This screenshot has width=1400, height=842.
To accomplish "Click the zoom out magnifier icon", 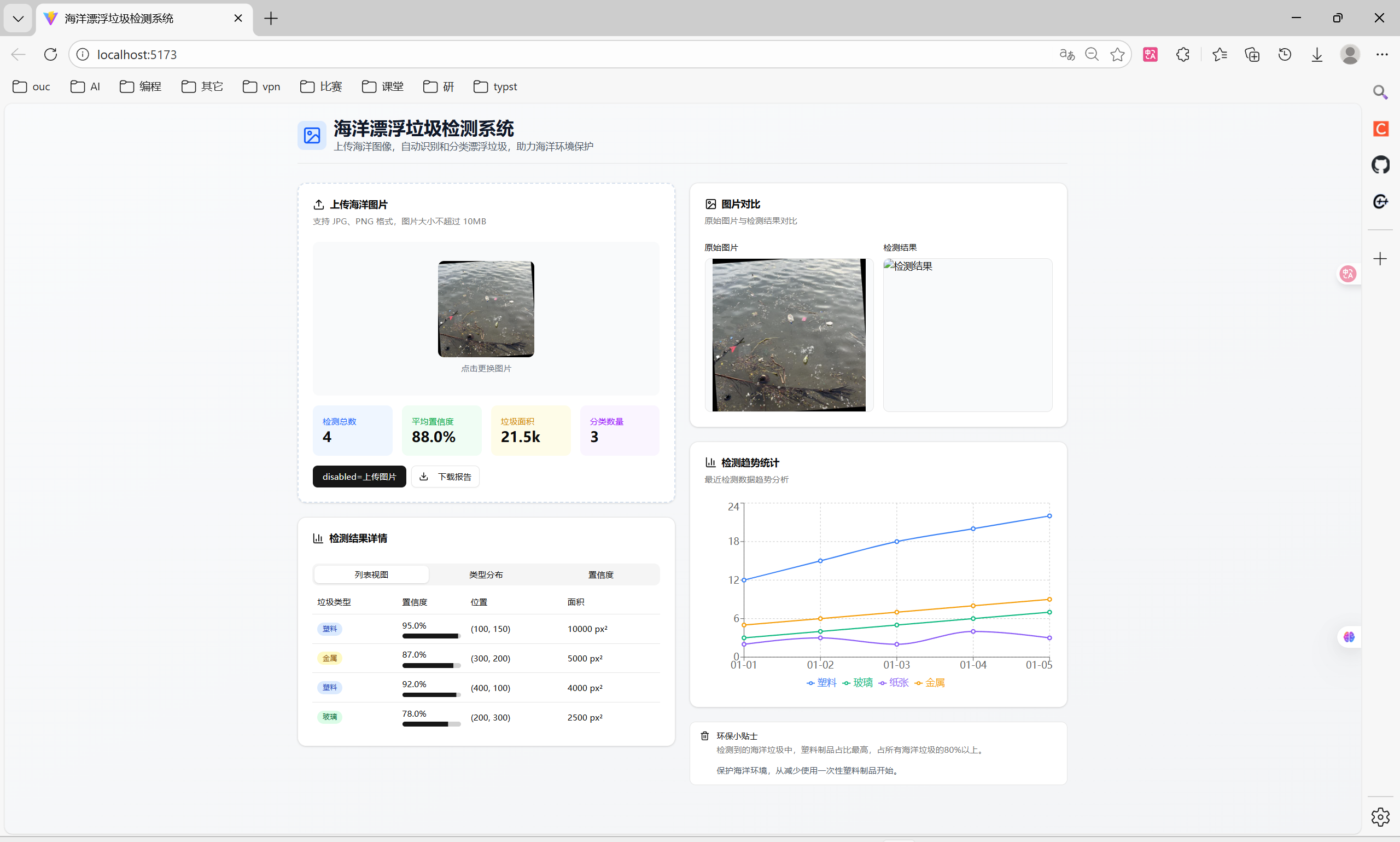I will pyautogui.click(x=1092, y=55).
